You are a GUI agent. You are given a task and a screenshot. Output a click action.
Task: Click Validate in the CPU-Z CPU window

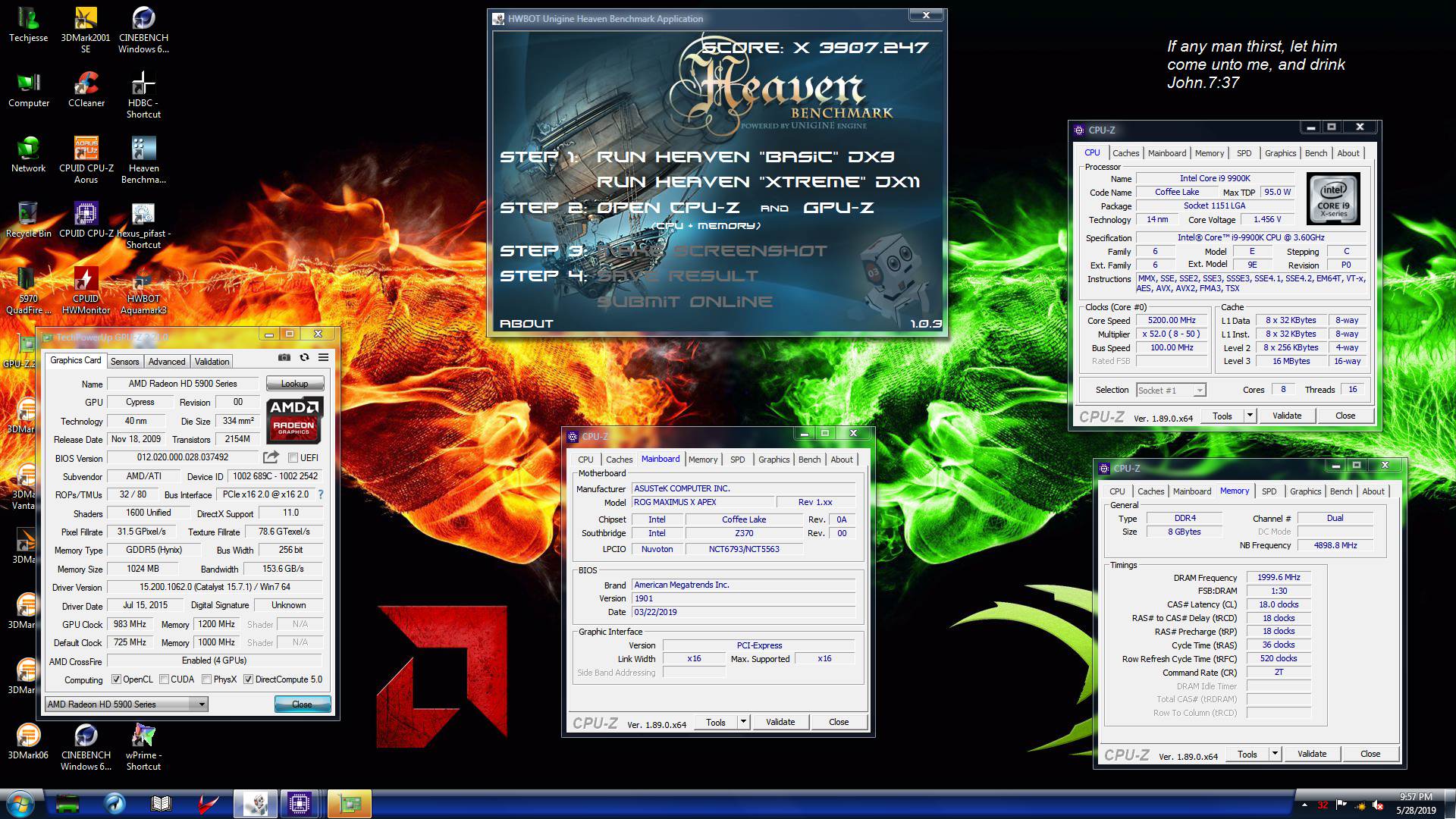[1287, 416]
